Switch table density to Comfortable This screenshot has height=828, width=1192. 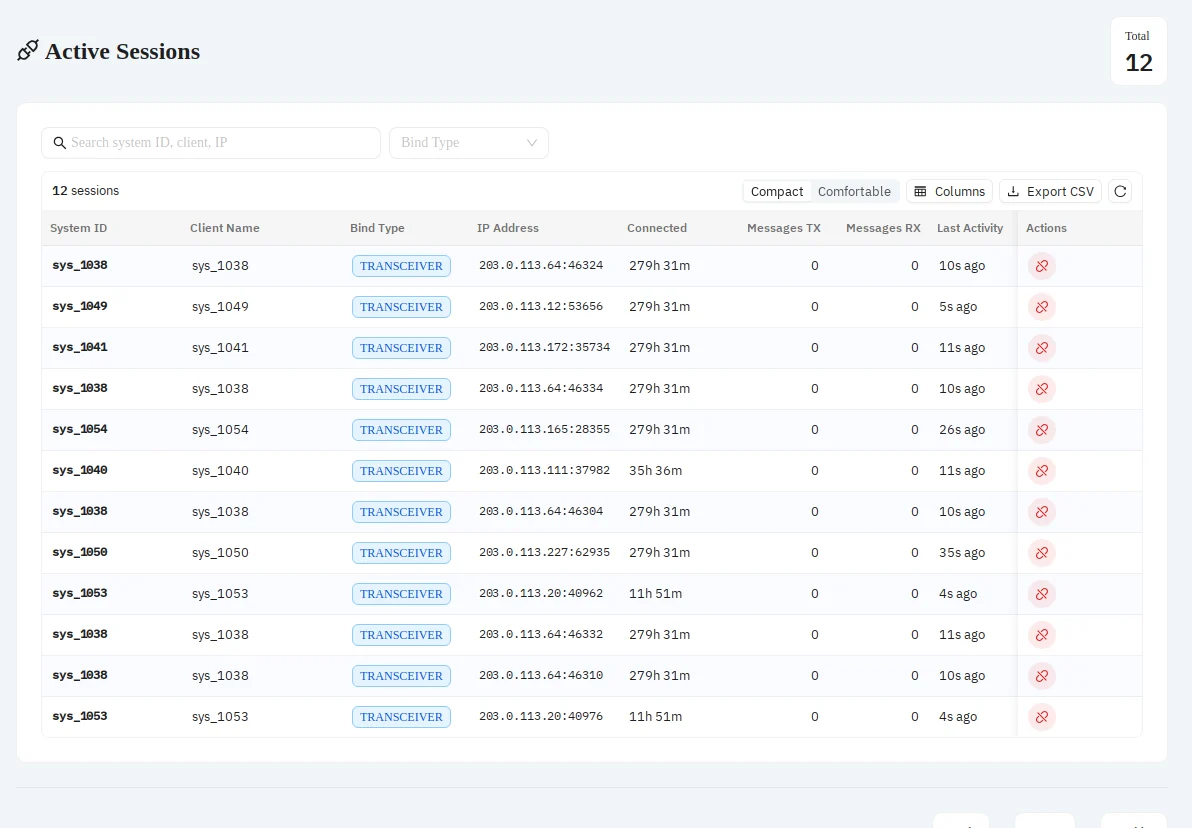click(x=854, y=192)
